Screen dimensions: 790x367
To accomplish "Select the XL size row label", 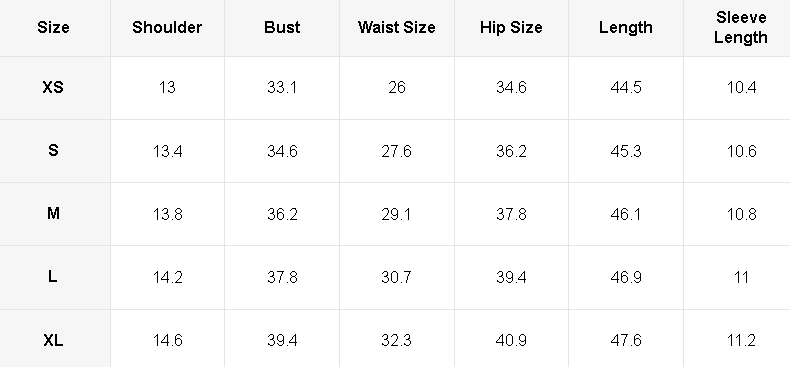I will click(x=53, y=341).
